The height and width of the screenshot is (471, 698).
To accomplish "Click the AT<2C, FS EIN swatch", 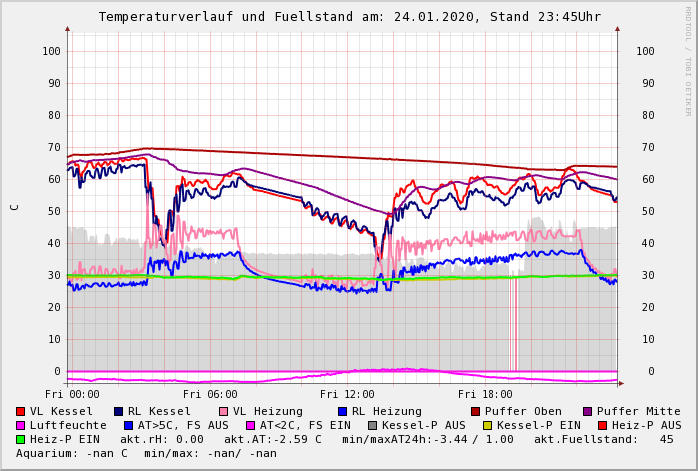I will pyautogui.click(x=252, y=425).
